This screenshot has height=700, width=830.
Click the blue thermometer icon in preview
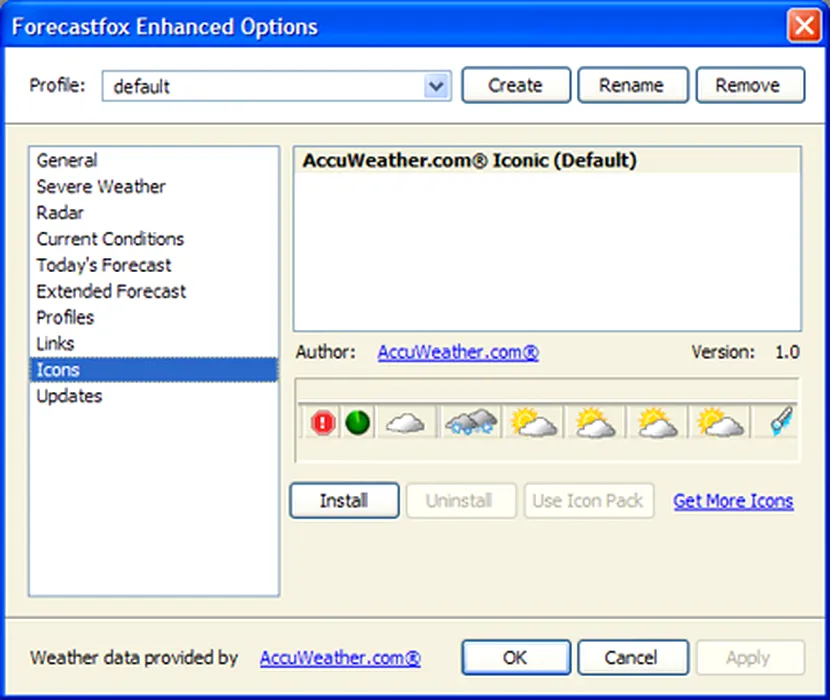click(x=782, y=421)
